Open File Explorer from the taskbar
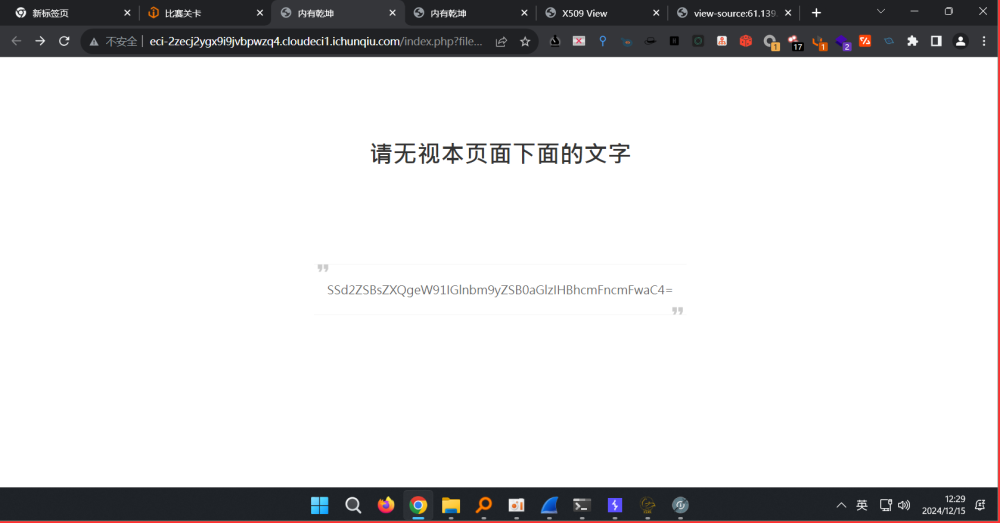This screenshot has height=523, width=1000. 451,505
